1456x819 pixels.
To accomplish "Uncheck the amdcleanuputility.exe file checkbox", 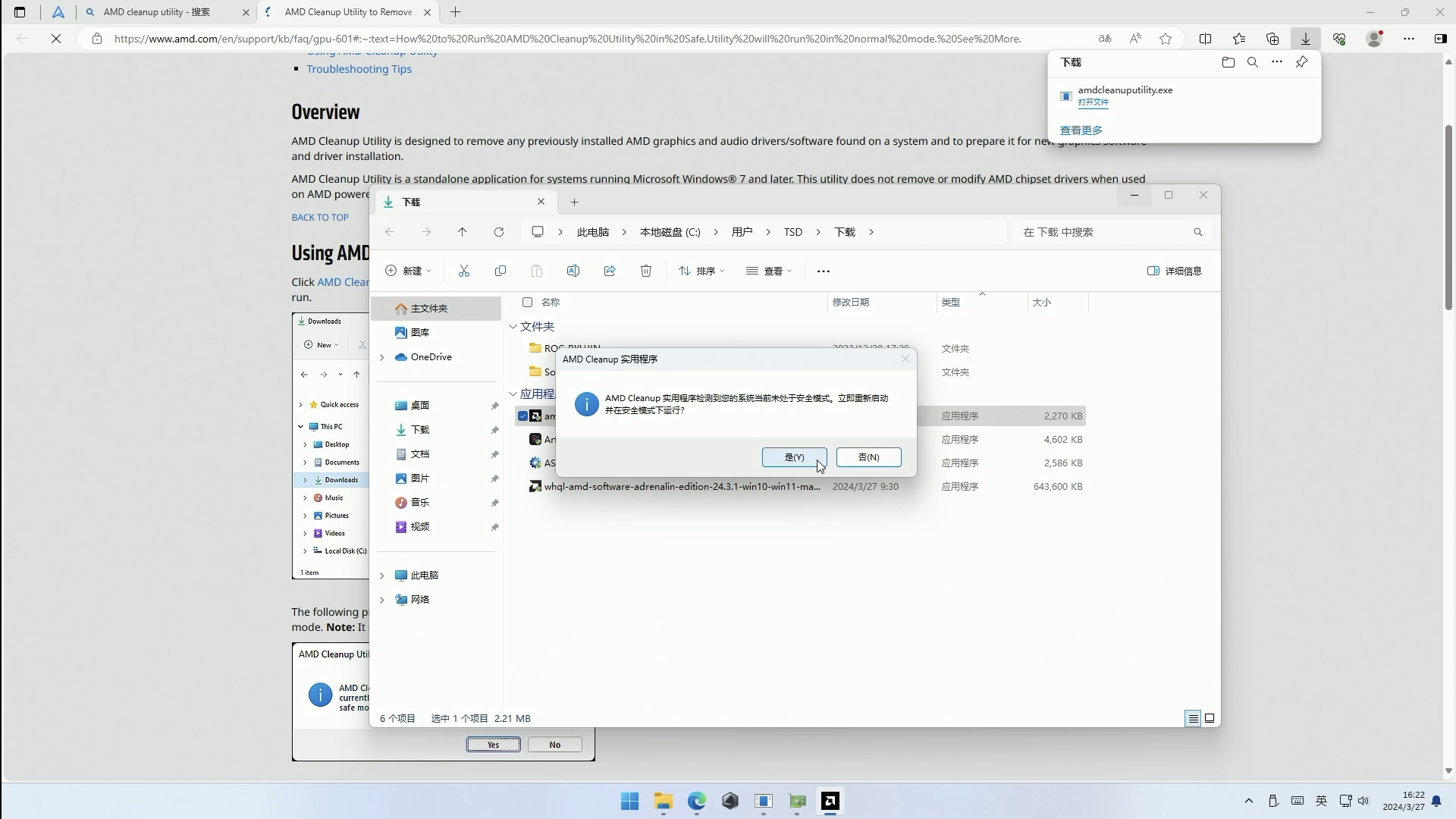I will (x=525, y=416).
